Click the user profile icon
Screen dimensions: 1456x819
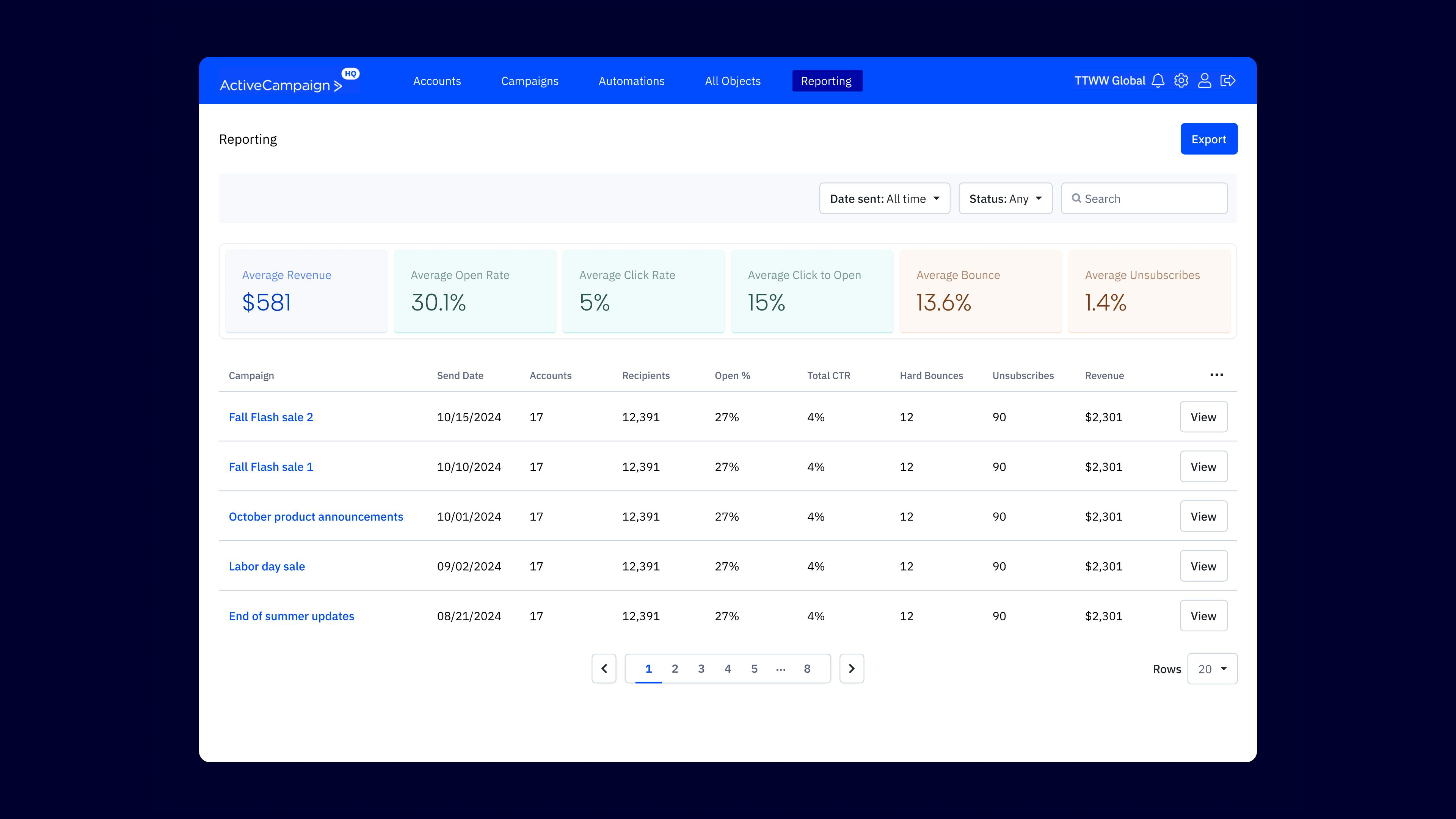[x=1205, y=80]
